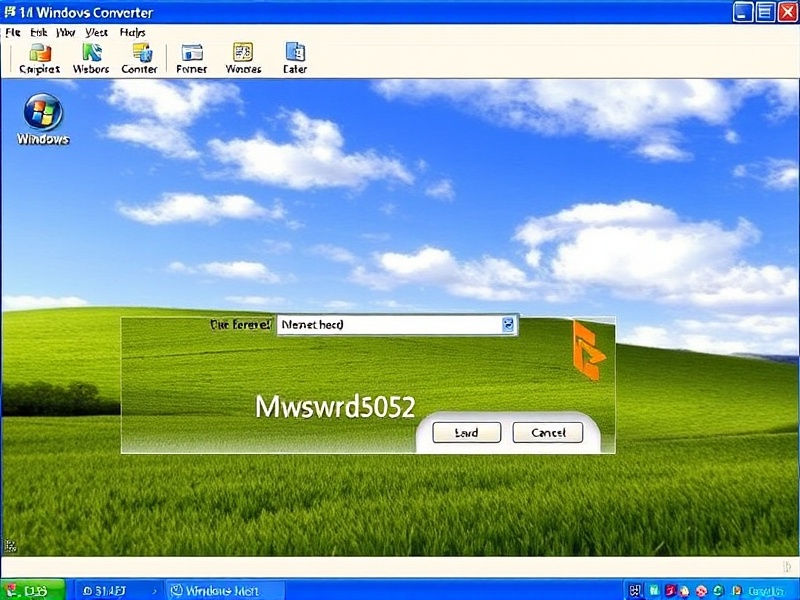Click the small icon at desktop bottom-left corner
Viewport: 800px width, 600px height.
tap(10, 546)
